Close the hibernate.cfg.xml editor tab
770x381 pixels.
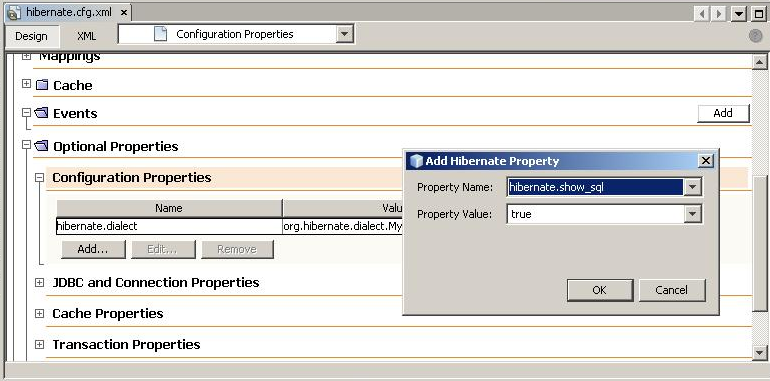tap(123, 12)
